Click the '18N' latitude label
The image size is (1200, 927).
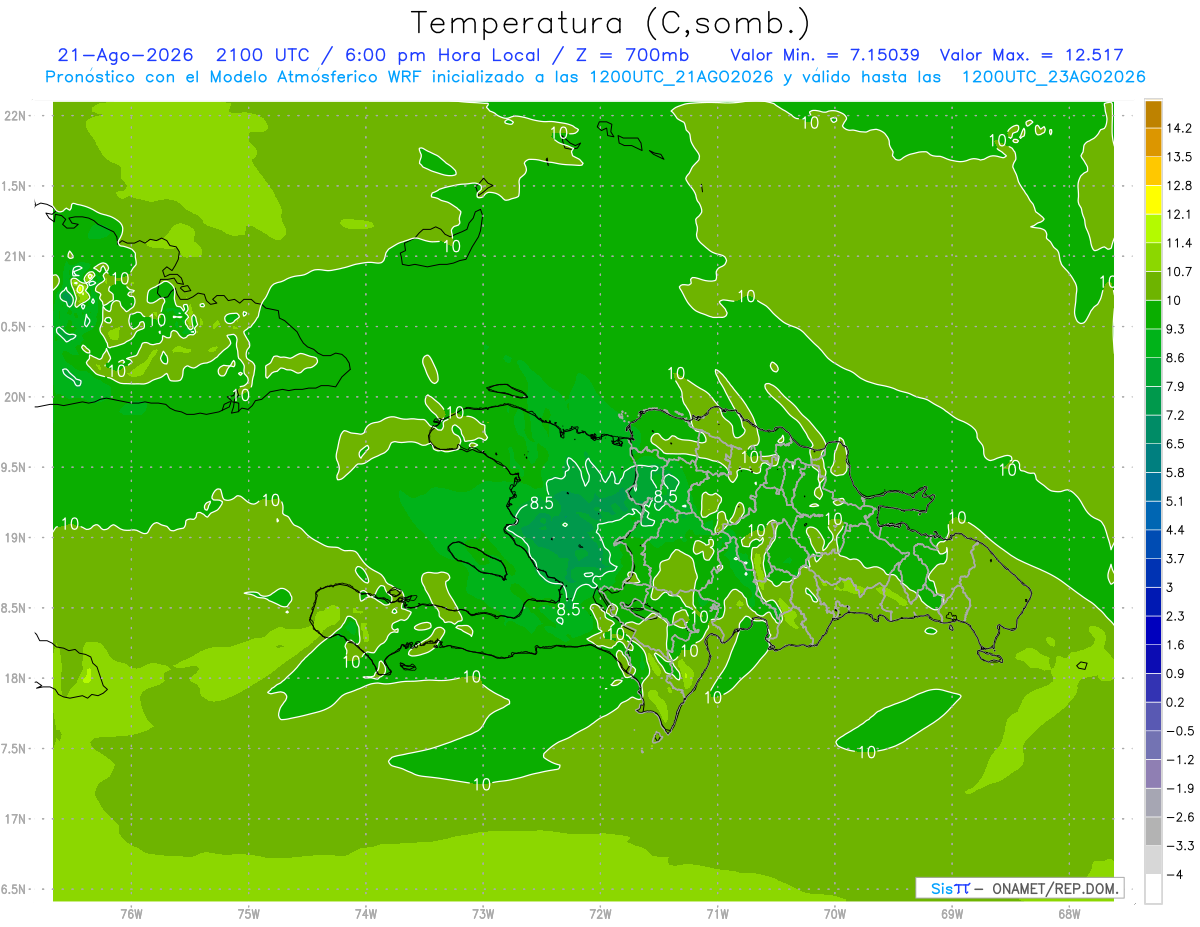pos(15,679)
